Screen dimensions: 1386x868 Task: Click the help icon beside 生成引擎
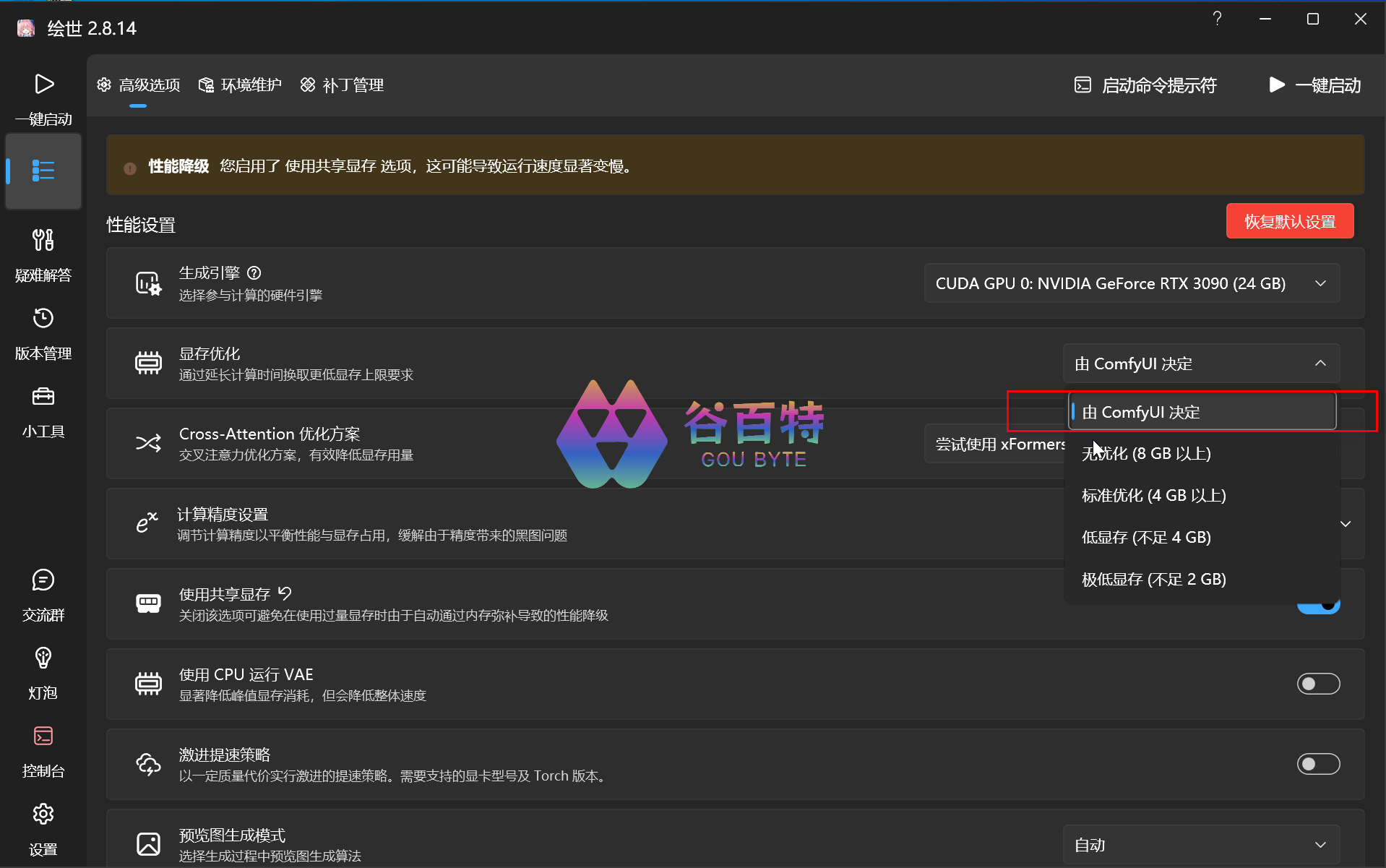254,273
